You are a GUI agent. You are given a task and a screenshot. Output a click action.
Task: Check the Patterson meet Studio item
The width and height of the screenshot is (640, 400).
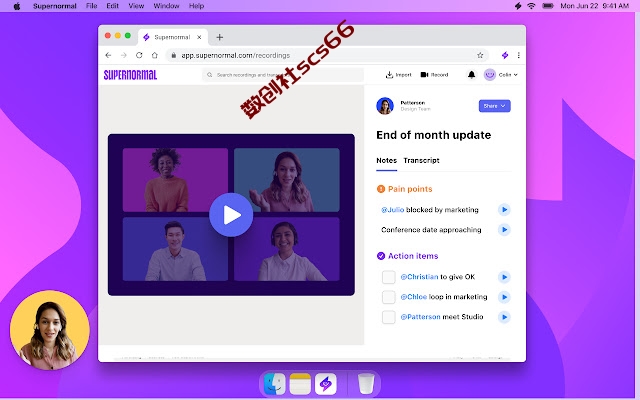[388, 317]
